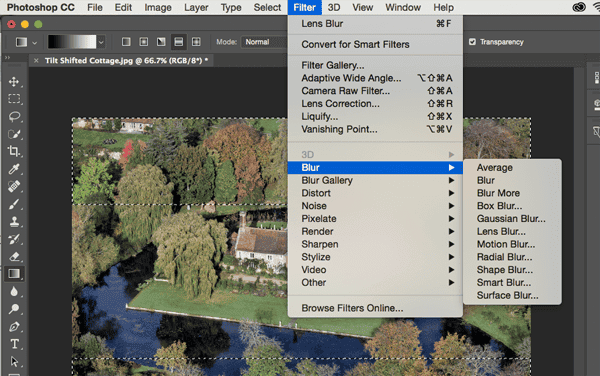Open the Video submenu
Screen dimensions: 600x376
pyautogui.click(x=375, y=270)
